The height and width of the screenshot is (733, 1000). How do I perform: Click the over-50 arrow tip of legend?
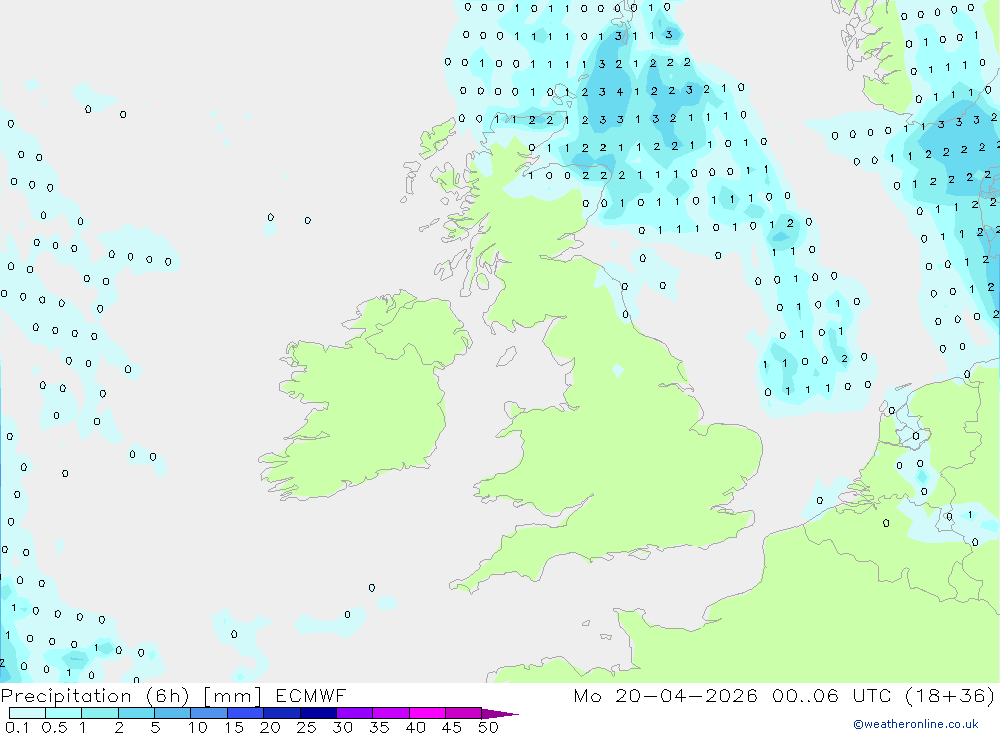point(500,714)
